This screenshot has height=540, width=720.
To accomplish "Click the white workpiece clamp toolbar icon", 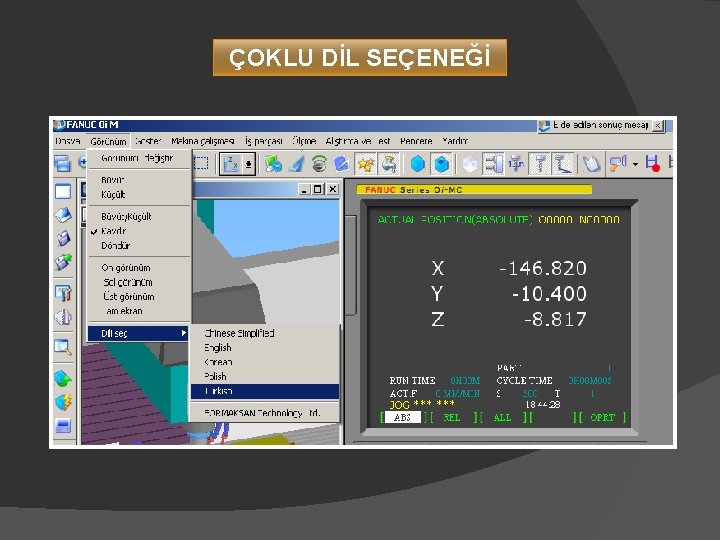I will 591,164.
